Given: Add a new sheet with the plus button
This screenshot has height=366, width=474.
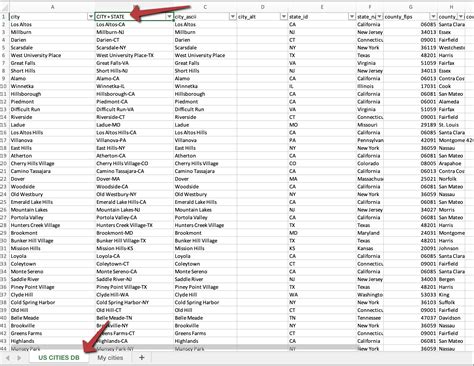Looking at the screenshot, I should click(142, 358).
